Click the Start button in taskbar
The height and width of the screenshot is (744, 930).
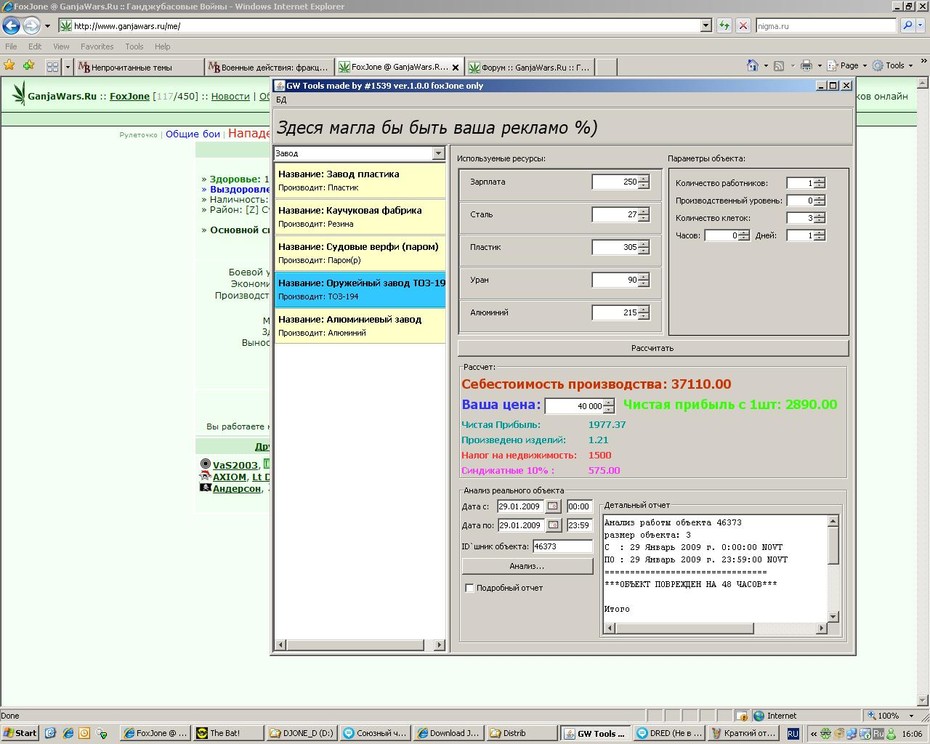(20, 733)
